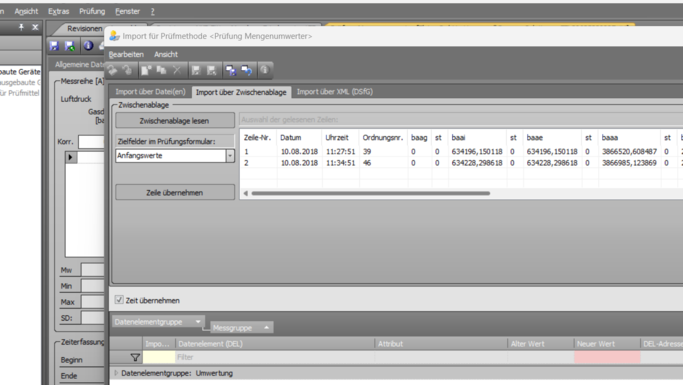The height and width of the screenshot is (385, 683).
Task: Click the Datenelement (DEL) column header
Action: click(275, 344)
